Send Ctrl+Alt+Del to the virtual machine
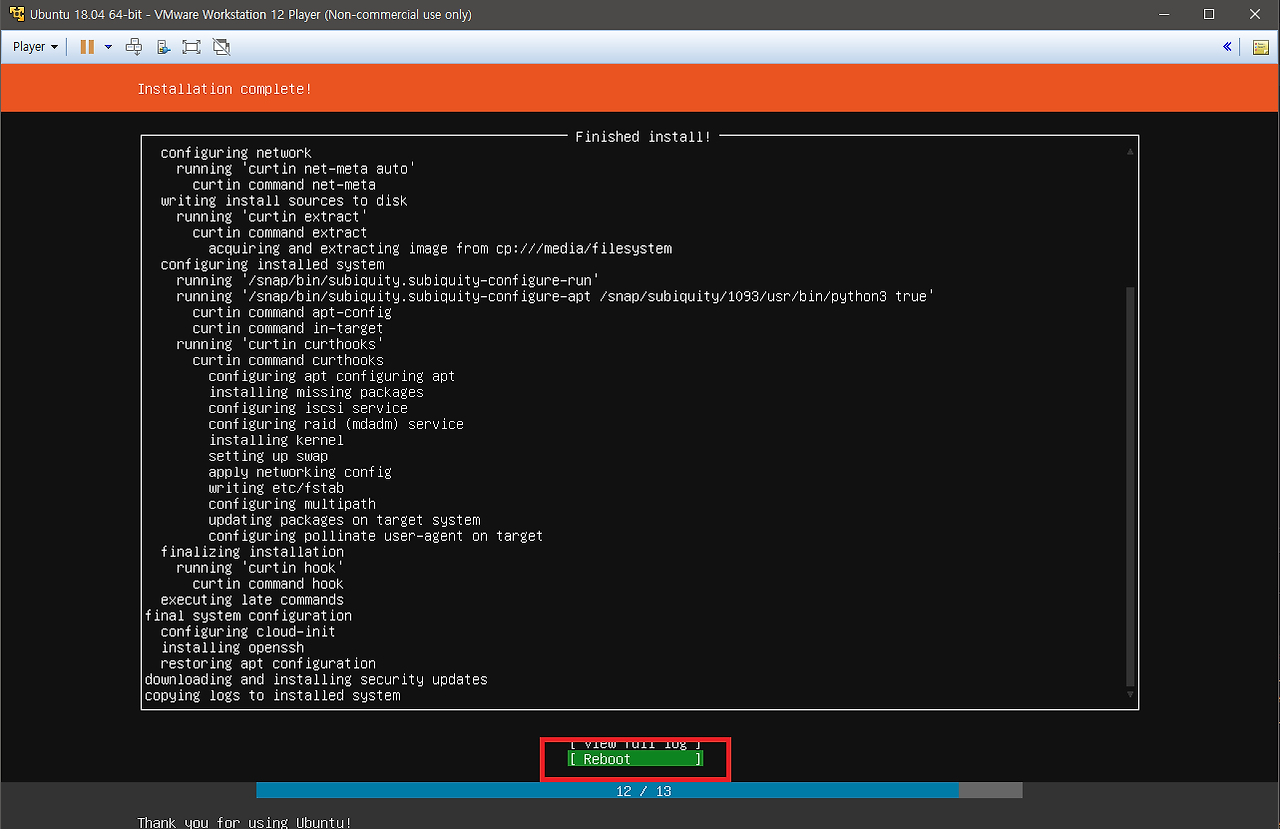The width and height of the screenshot is (1280, 829). (134, 46)
